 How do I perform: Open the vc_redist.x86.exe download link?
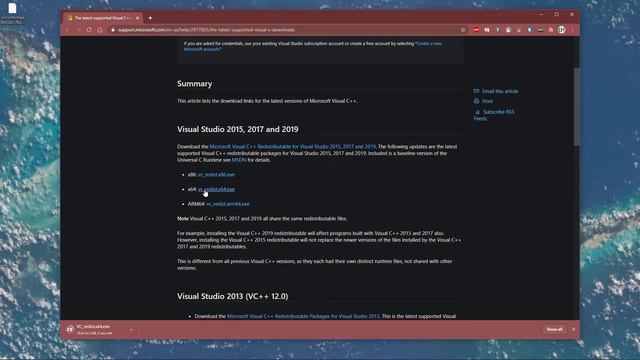(x=216, y=174)
